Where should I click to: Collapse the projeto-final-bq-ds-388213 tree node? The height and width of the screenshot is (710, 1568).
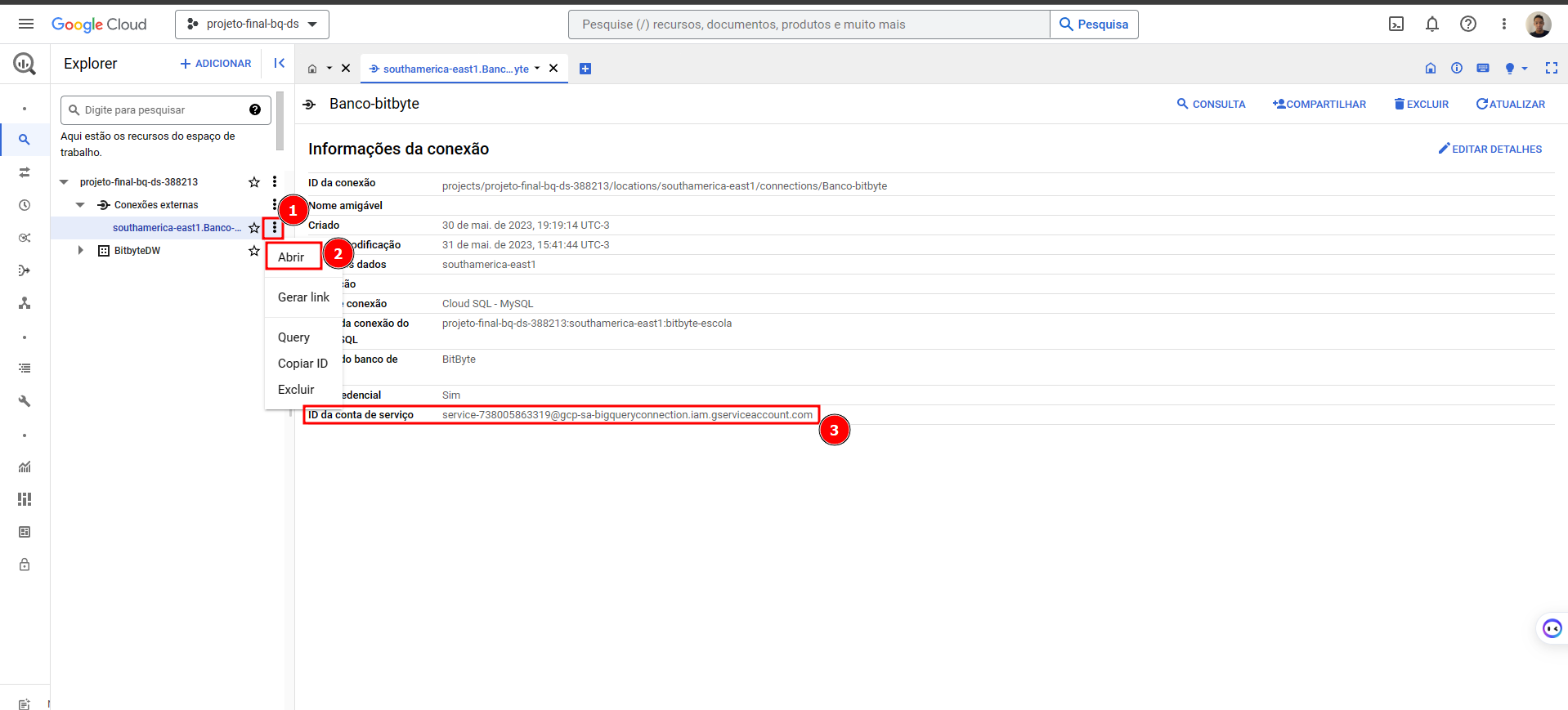pos(65,182)
